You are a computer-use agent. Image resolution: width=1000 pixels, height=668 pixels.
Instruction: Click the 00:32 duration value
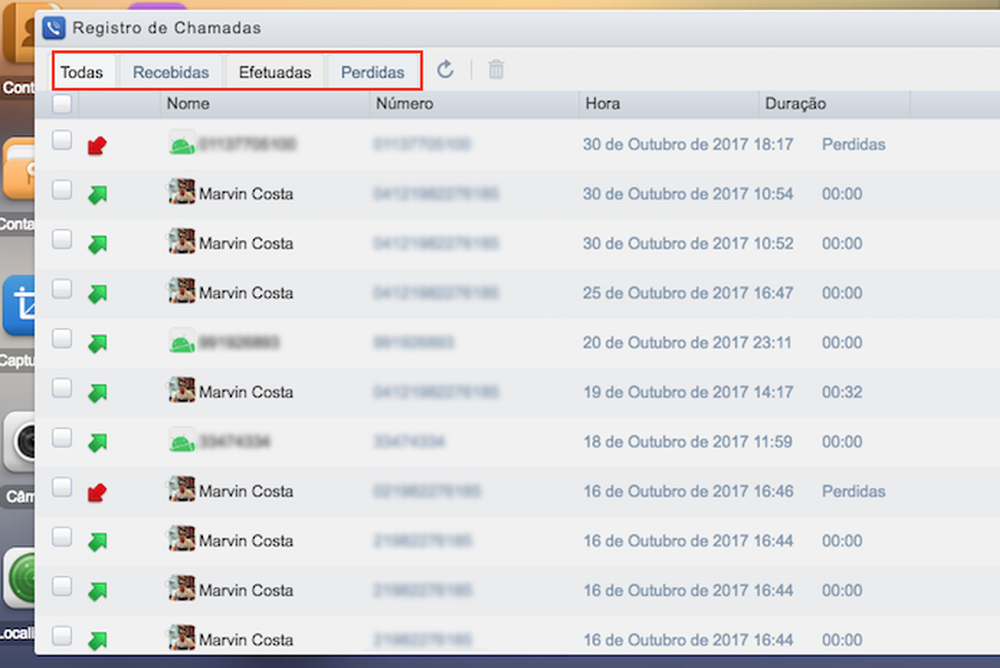[842, 392]
